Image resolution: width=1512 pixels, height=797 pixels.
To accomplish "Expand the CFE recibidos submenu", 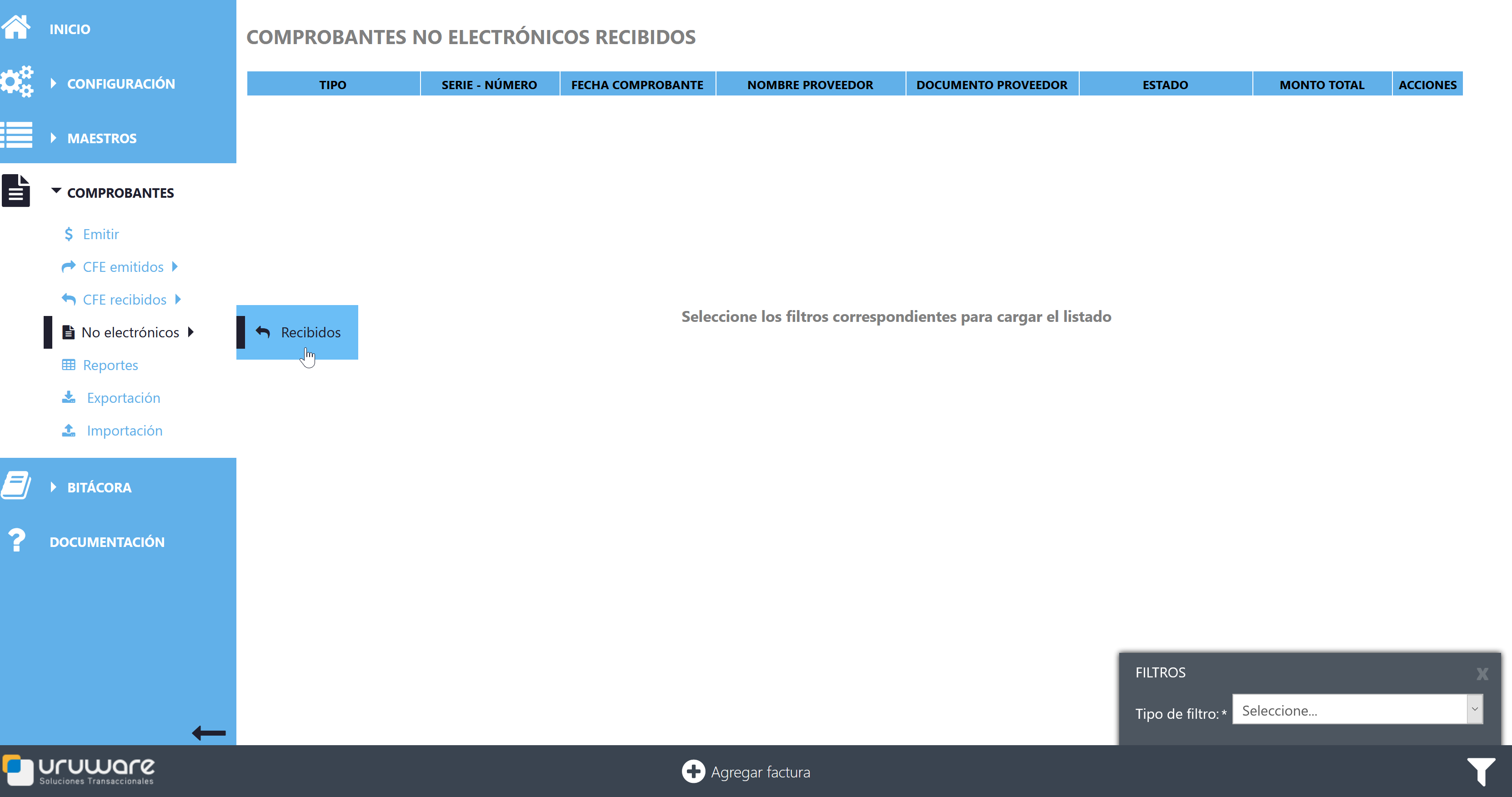I will [125, 300].
